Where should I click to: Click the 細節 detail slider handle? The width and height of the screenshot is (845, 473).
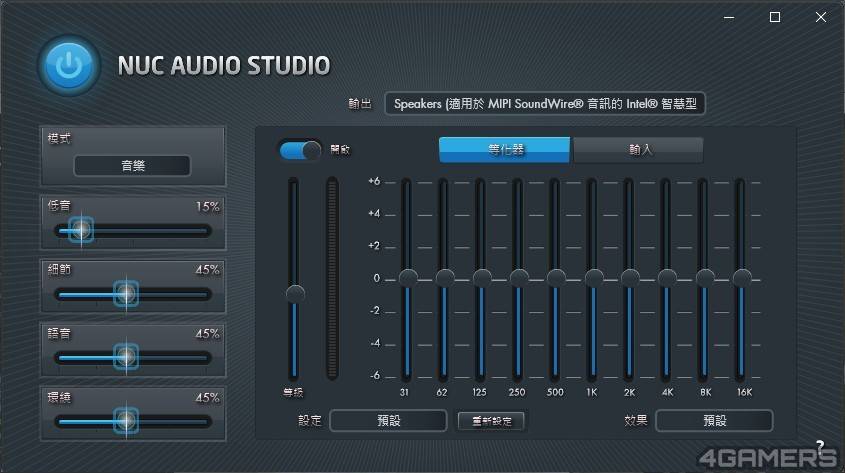pos(126,294)
